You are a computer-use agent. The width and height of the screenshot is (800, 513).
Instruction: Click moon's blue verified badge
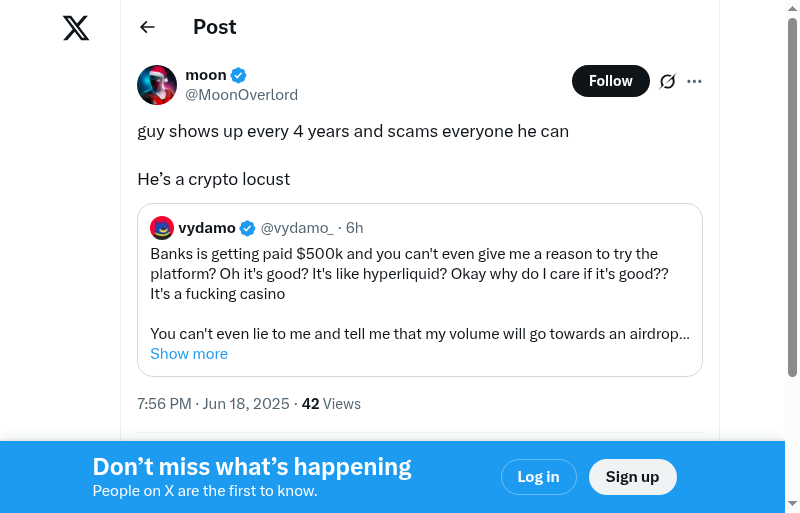tap(239, 75)
